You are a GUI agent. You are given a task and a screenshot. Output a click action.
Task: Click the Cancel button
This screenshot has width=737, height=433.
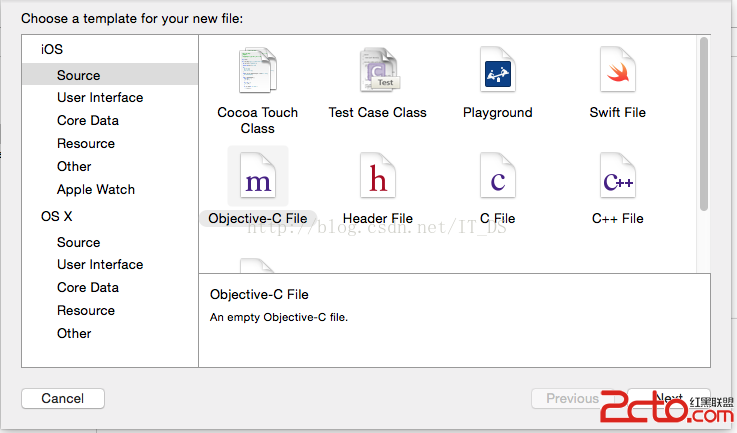62,398
